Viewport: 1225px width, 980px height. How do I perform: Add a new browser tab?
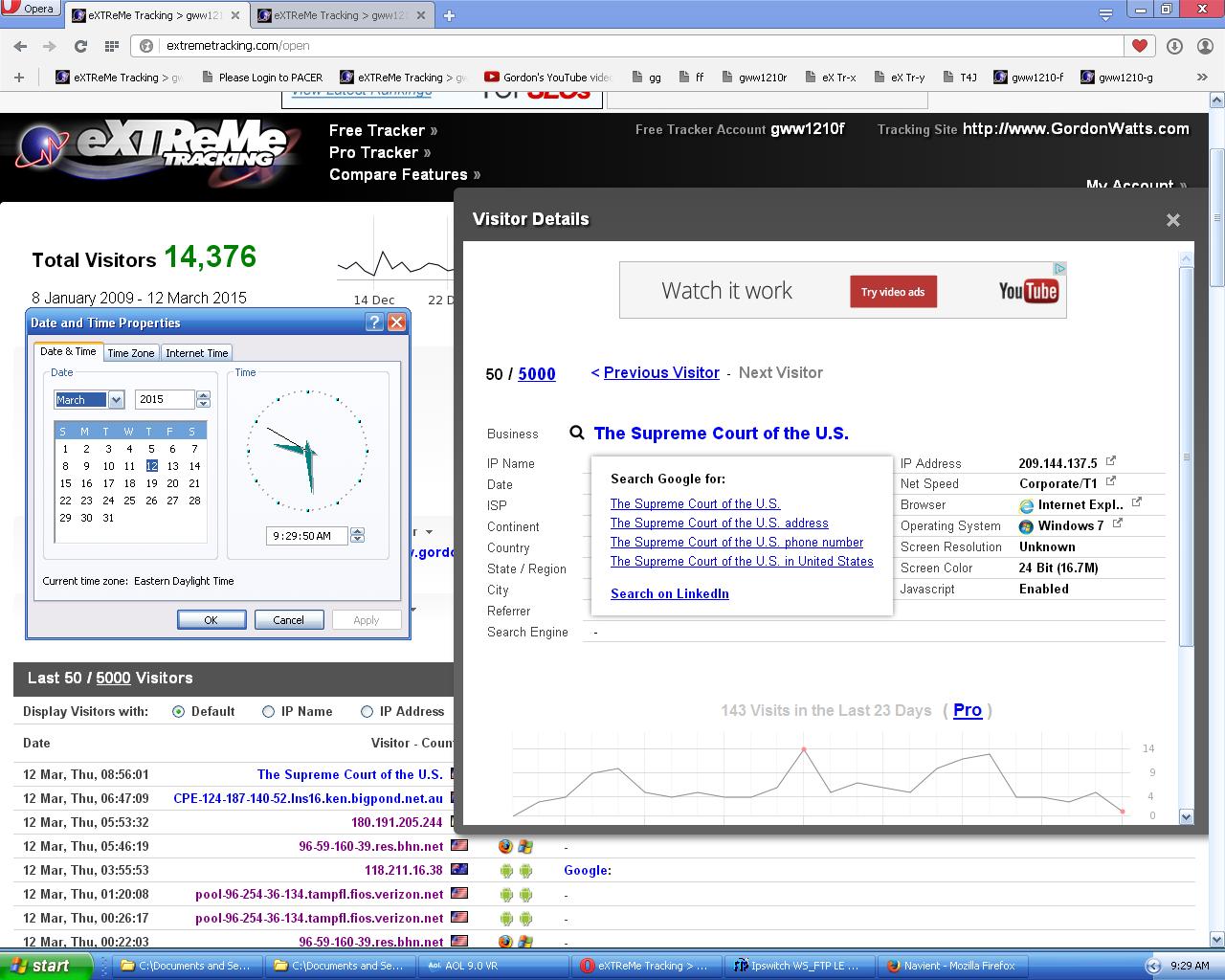point(449,15)
